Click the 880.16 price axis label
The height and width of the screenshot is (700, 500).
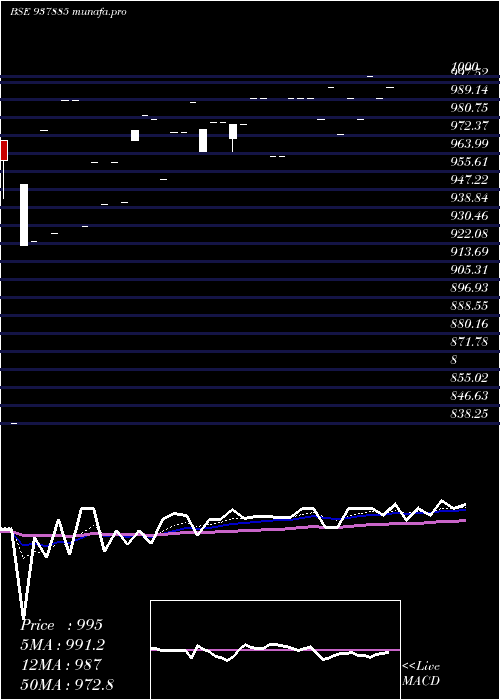[x=469, y=324]
